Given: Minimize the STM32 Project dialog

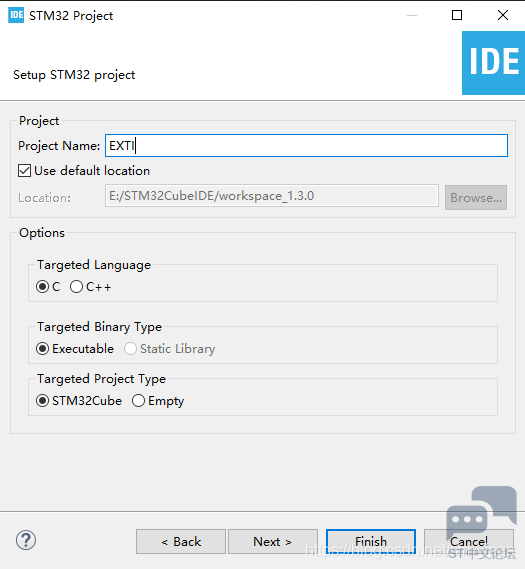Looking at the screenshot, I should 412,15.
